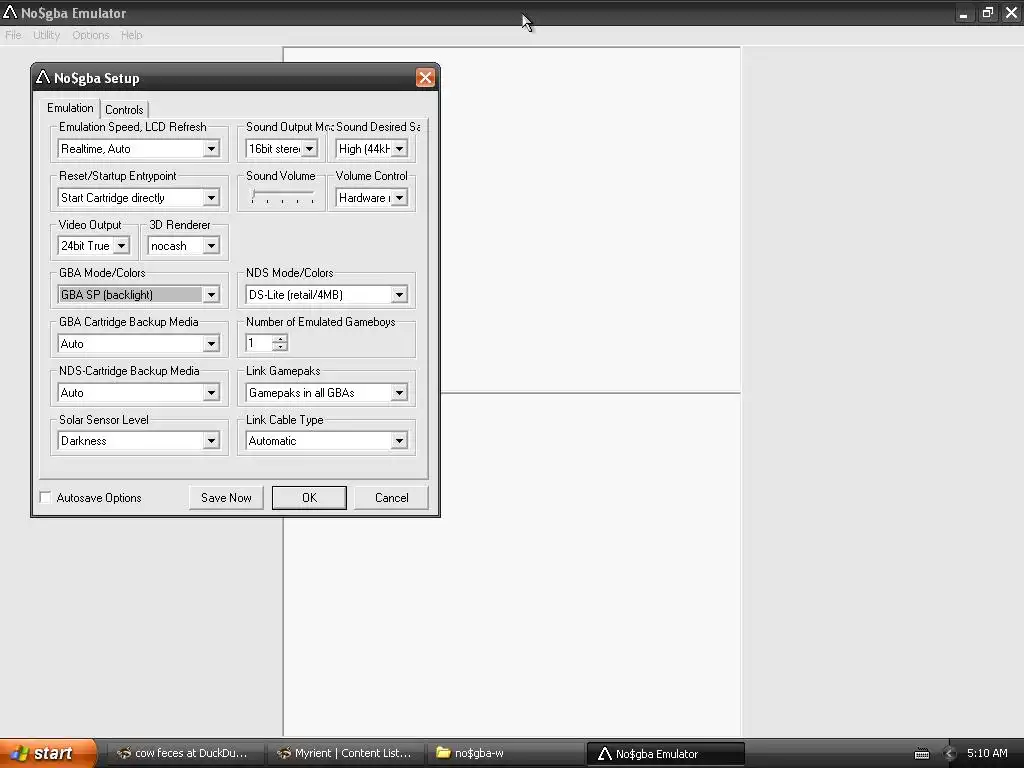Select the Emulation tab
The width and height of the screenshot is (1024, 768).
70,108
